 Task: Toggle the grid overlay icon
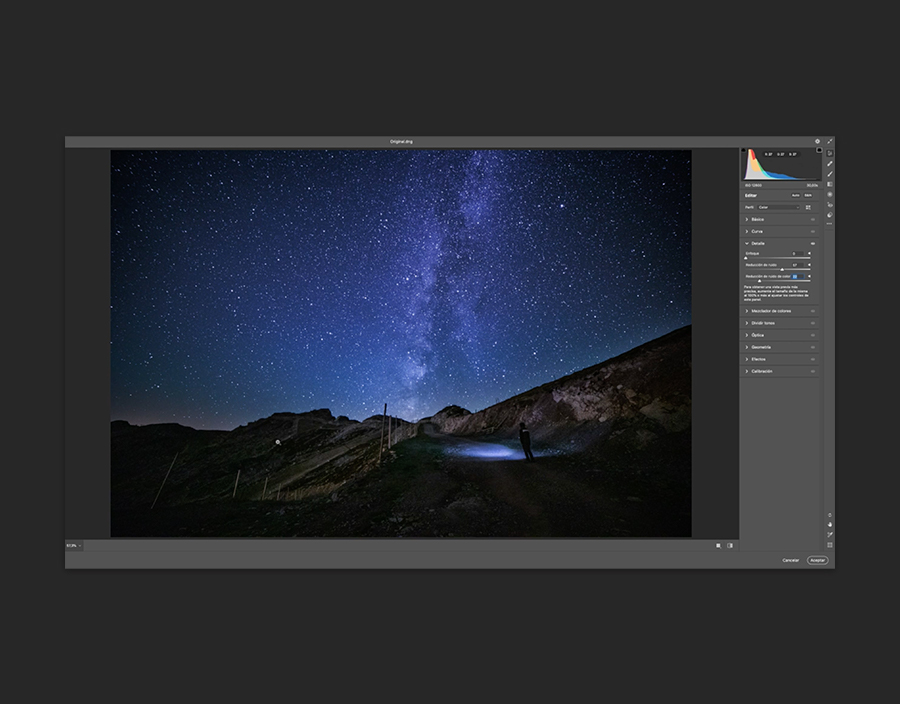coord(830,545)
